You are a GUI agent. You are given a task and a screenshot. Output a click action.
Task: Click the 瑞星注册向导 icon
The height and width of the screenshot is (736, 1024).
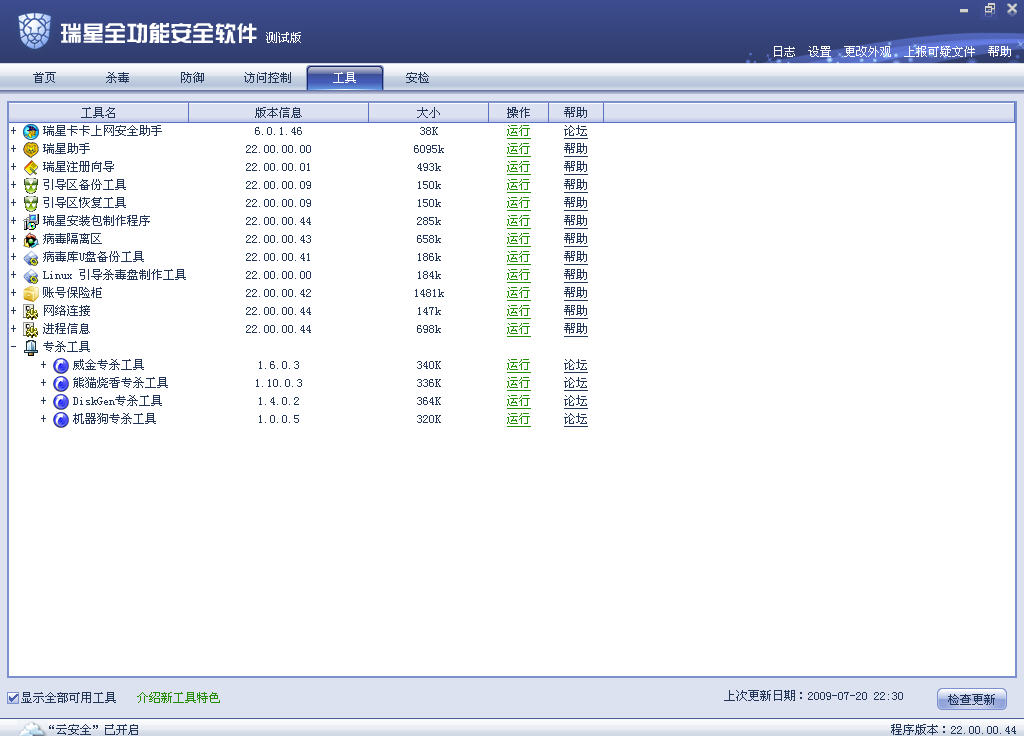point(31,167)
